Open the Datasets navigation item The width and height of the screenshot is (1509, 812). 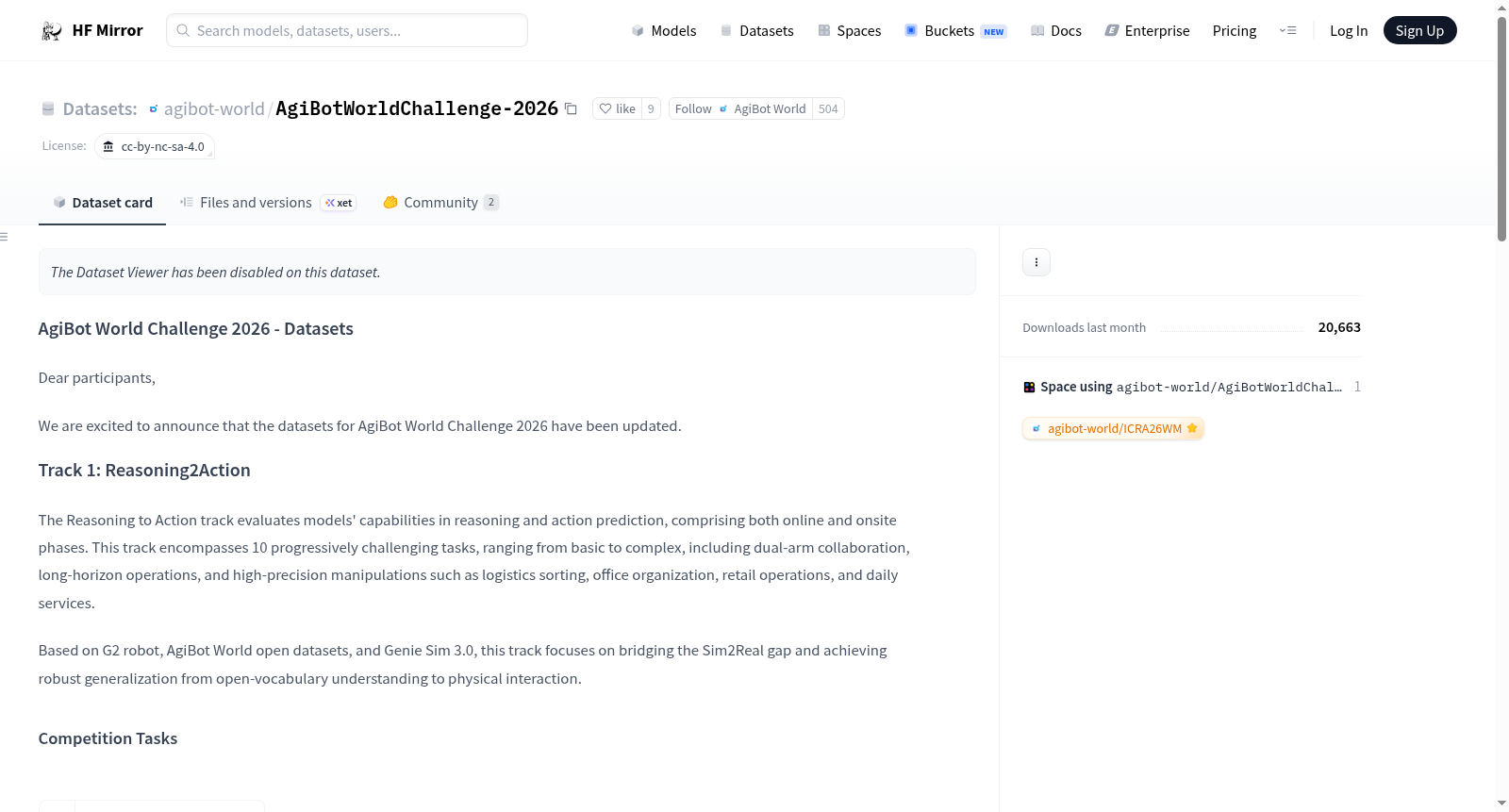(x=757, y=30)
